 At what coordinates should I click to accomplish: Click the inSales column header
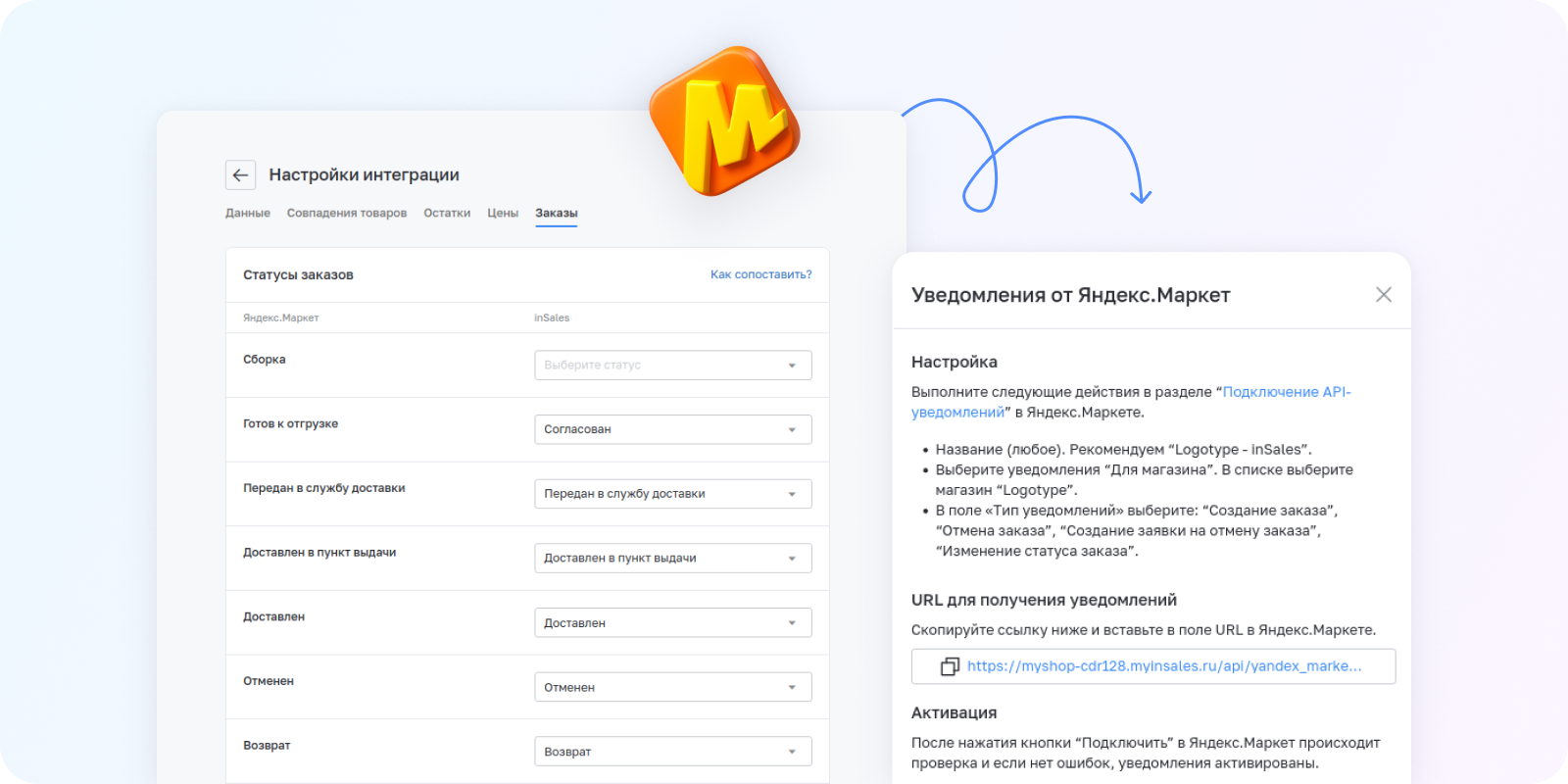(x=552, y=318)
